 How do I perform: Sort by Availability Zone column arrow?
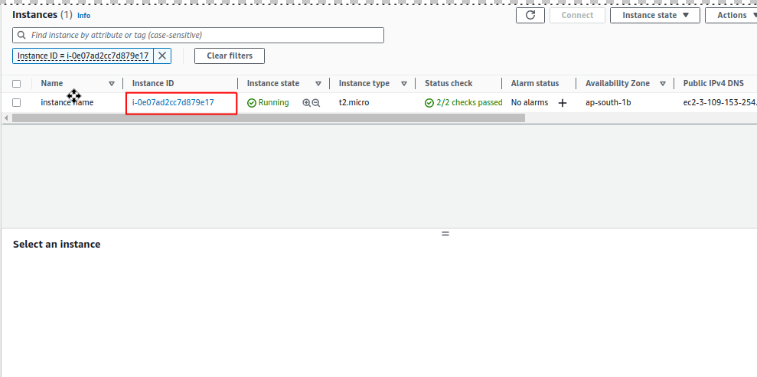663,84
